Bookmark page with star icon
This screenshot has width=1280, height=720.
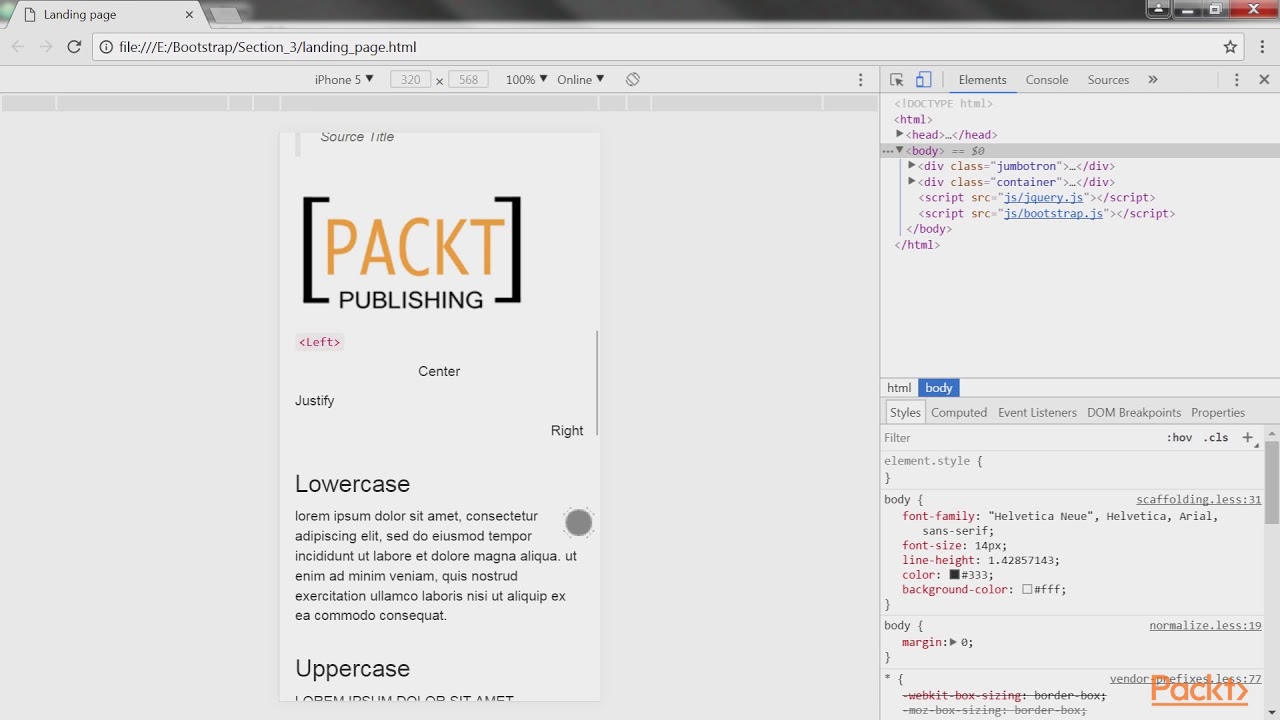point(1230,47)
